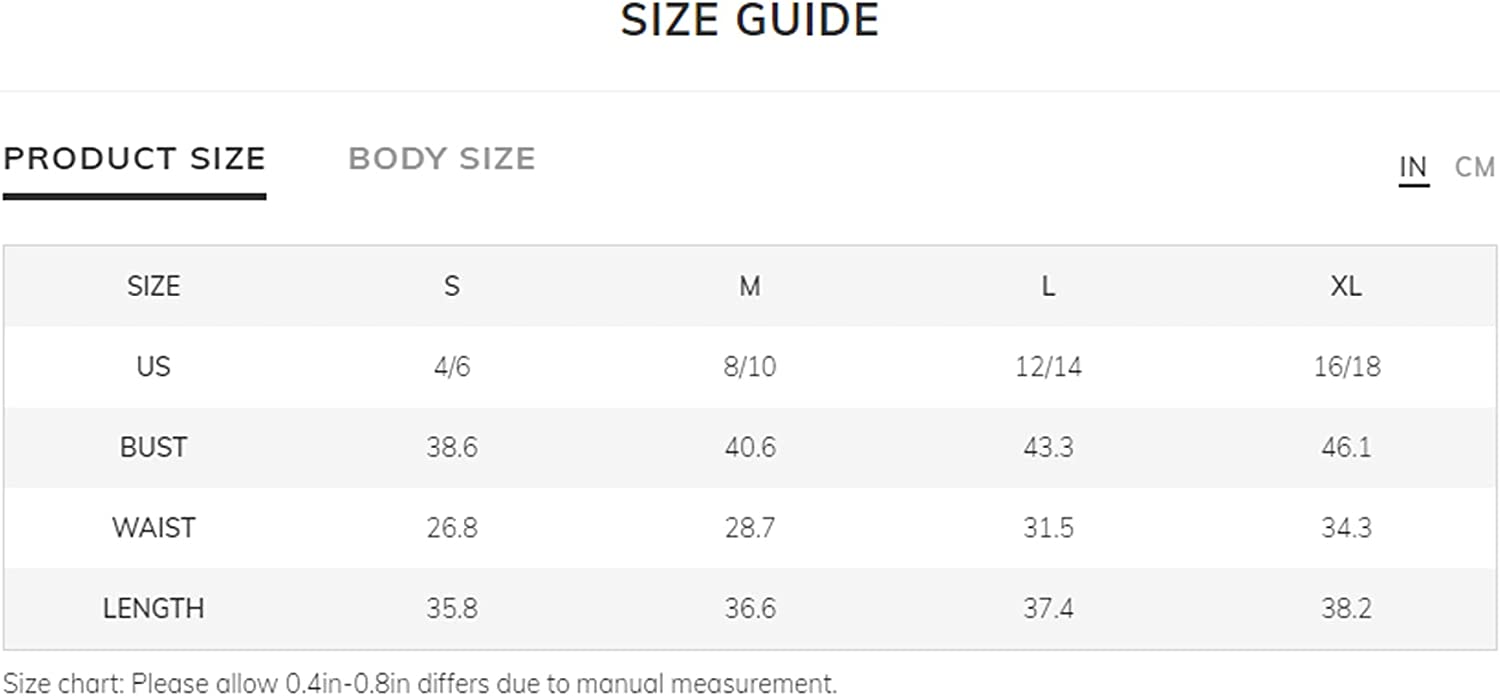1500x696 pixels.
Task: Toggle units to CM
Action: (1474, 167)
